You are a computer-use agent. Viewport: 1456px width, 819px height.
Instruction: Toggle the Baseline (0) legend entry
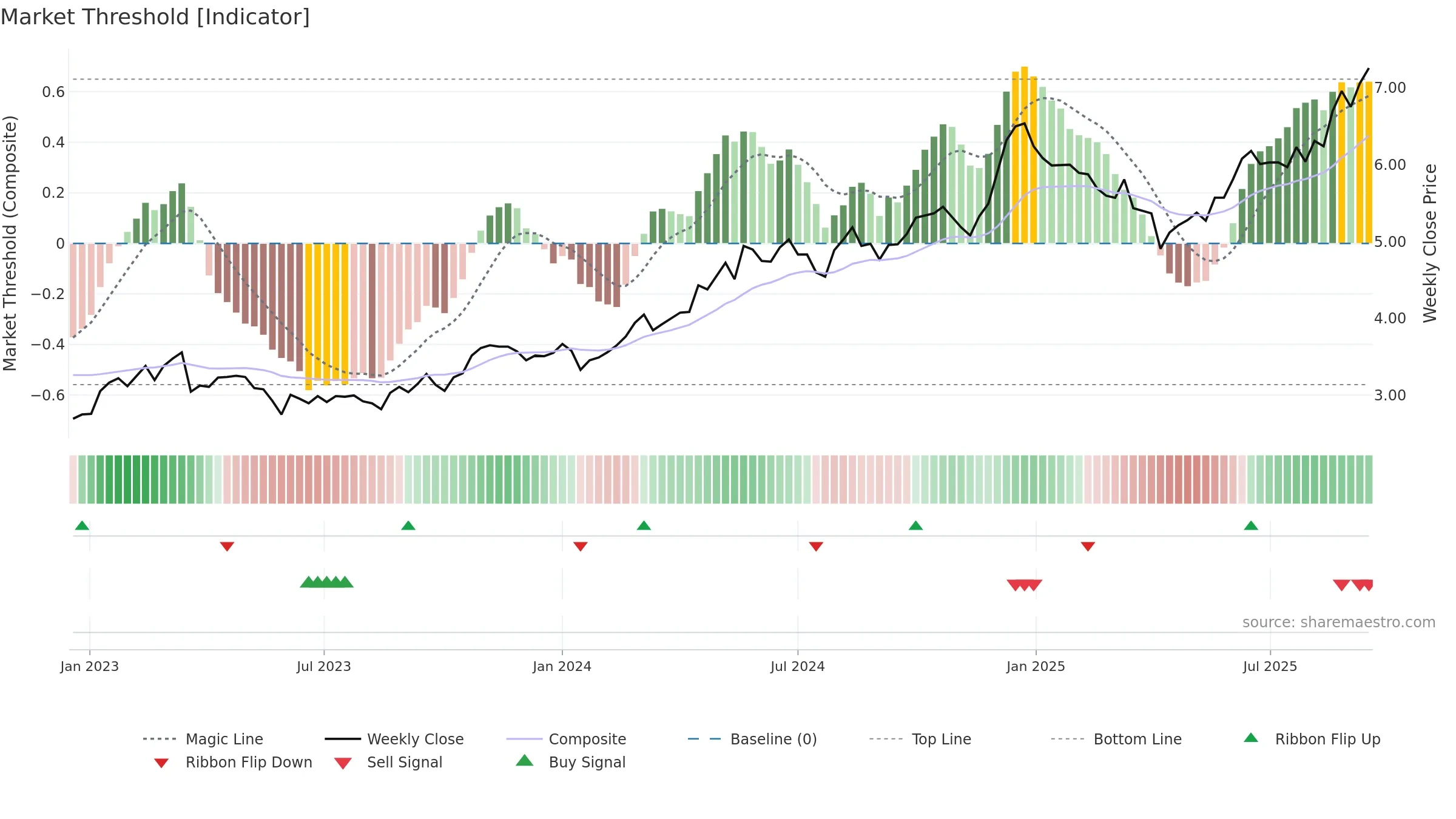tap(752, 739)
